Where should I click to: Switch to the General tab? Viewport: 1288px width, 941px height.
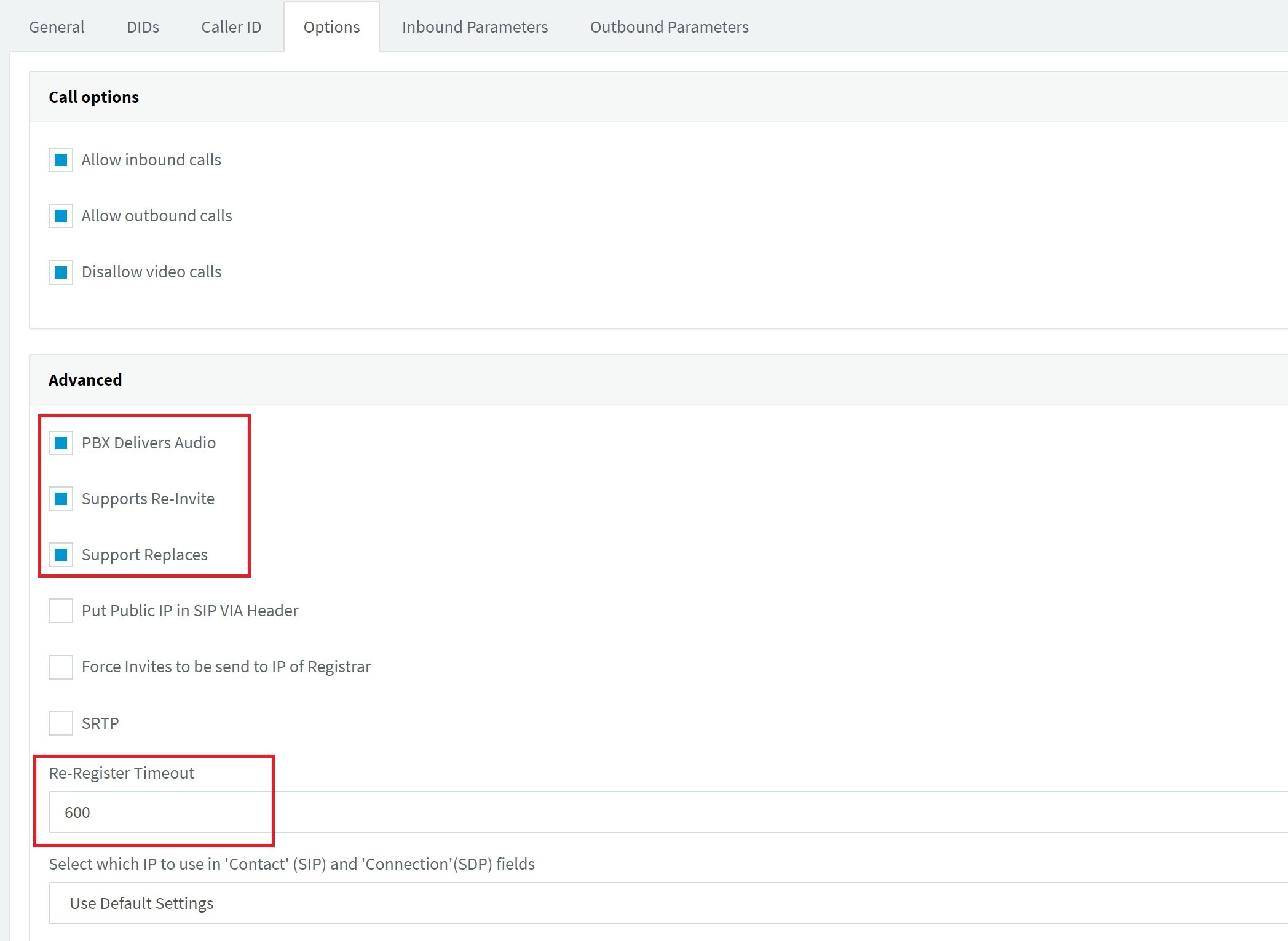coord(57,27)
